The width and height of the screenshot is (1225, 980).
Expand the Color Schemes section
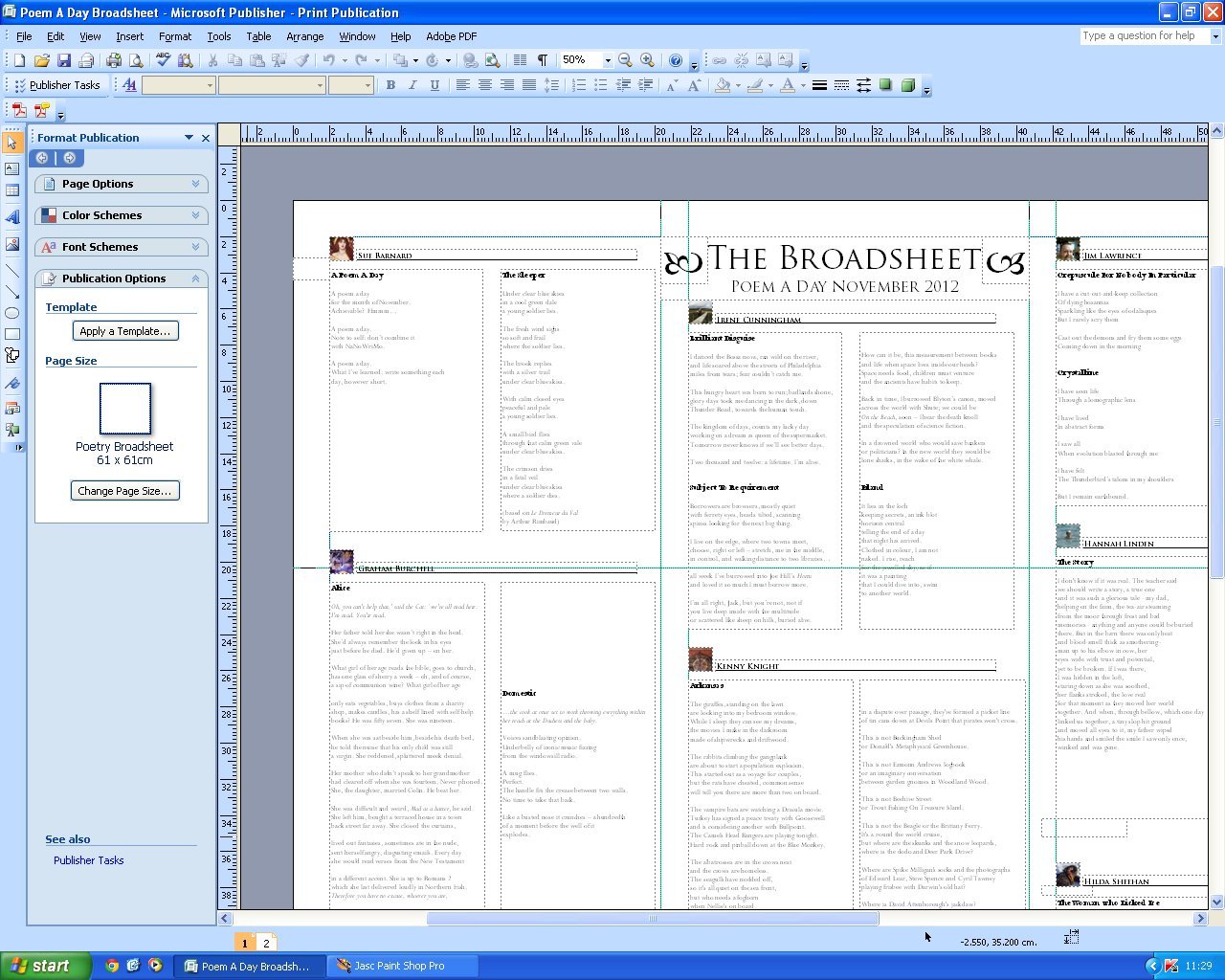pos(197,215)
